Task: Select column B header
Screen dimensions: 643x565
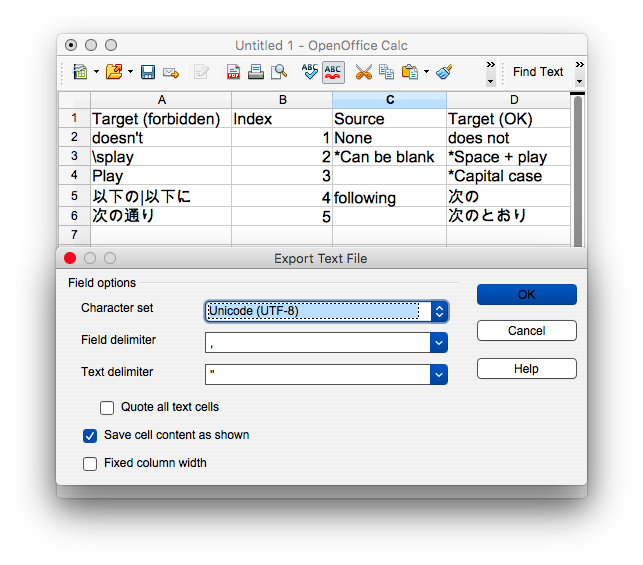Action: click(282, 100)
